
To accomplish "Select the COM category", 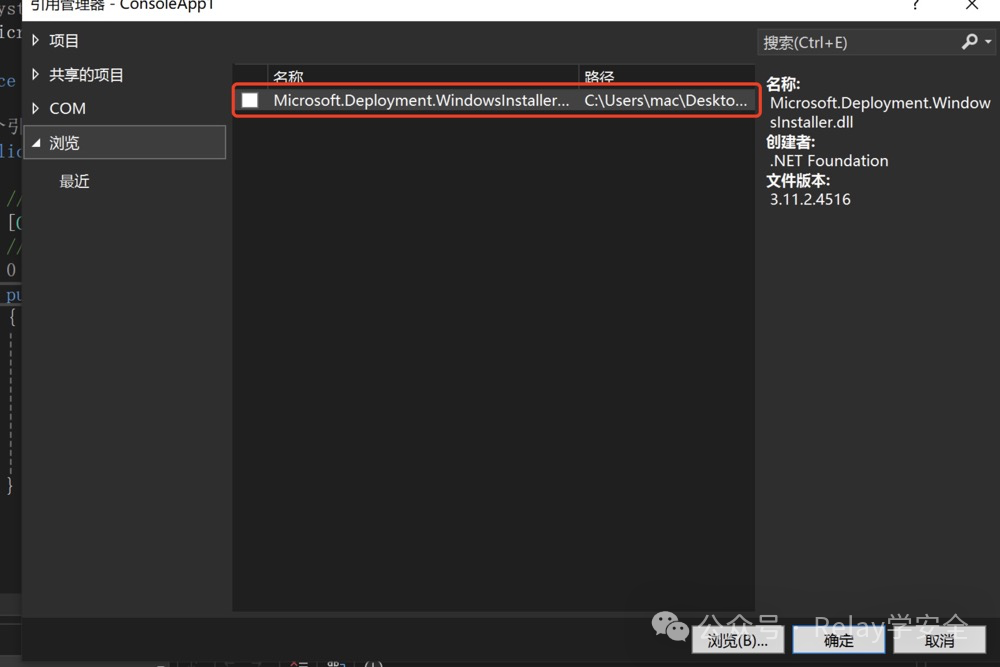I will [x=68, y=108].
